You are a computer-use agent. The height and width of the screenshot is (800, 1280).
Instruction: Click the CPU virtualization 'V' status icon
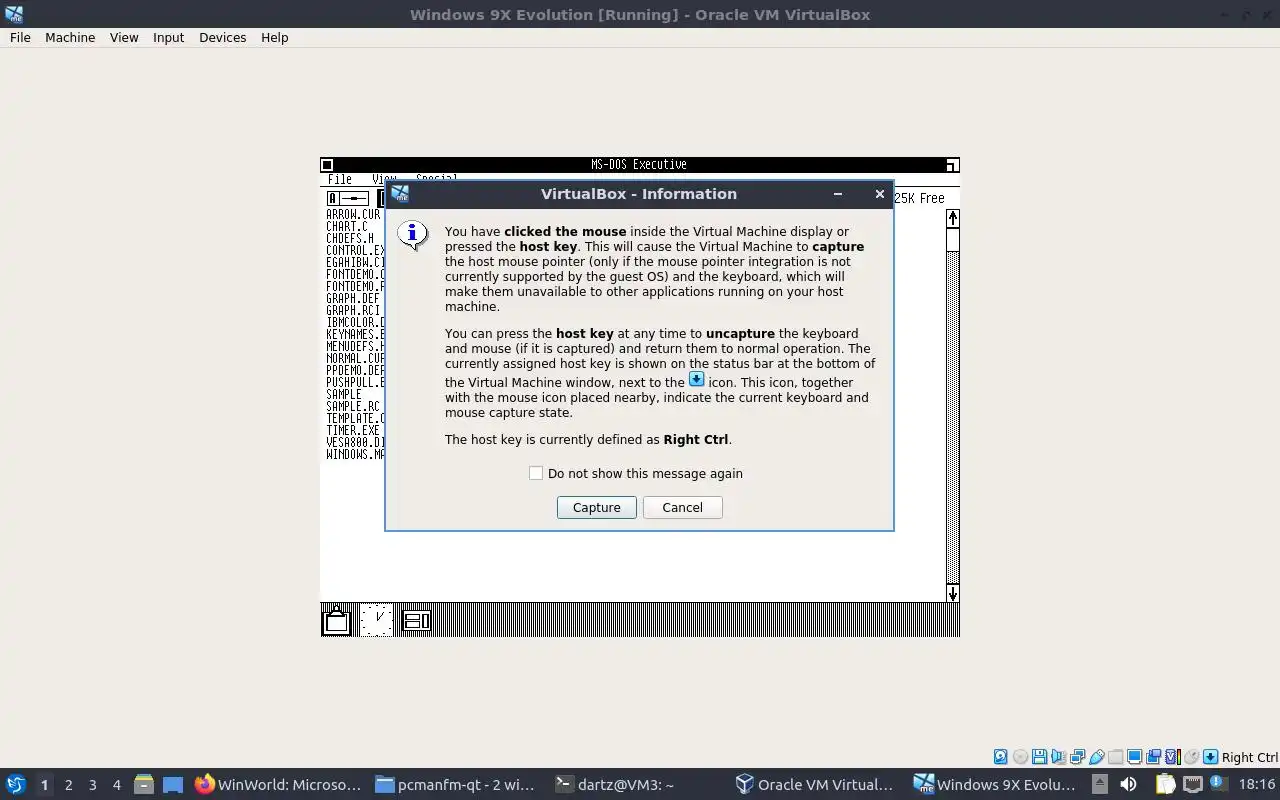(x=1173, y=757)
